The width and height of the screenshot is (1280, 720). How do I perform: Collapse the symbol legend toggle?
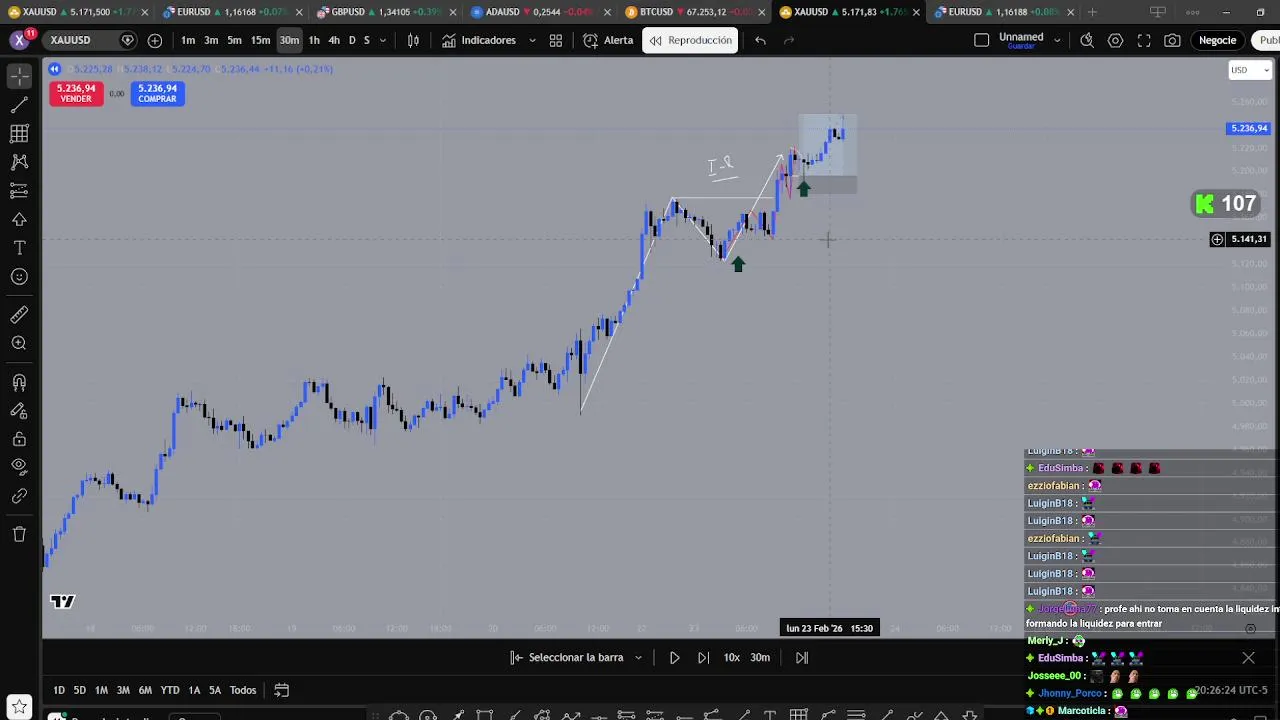pos(54,69)
